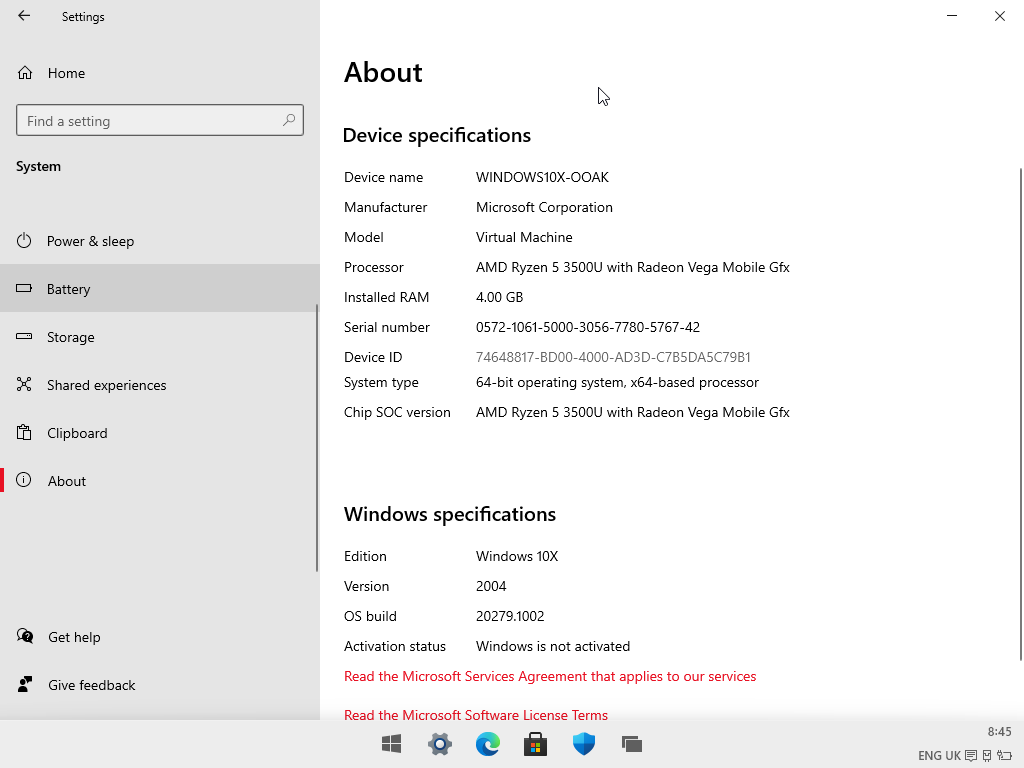This screenshot has width=1024, height=768.
Task: Click the ENG UK language indicator
Action: (x=939, y=756)
